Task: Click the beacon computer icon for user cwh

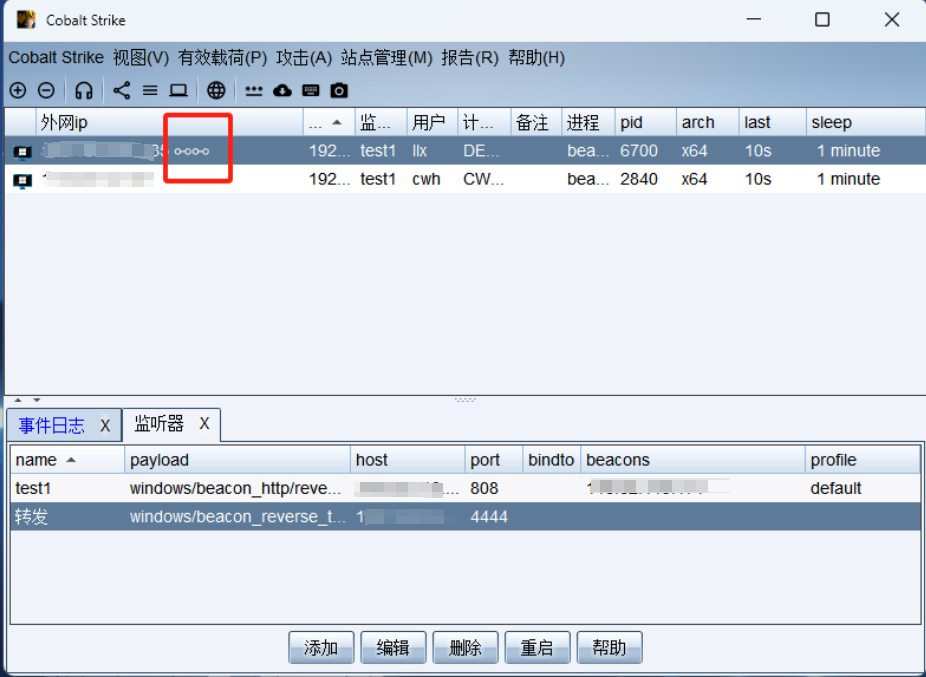Action: click(x=22, y=181)
